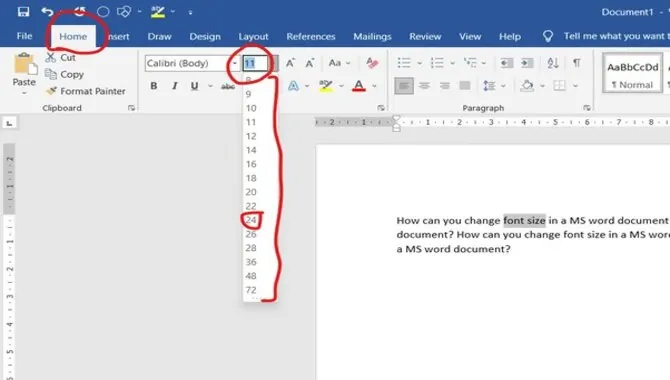Image resolution: width=670 pixels, height=380 pixels.
Task: Switch to the References tab
Action: coord(311,36)
